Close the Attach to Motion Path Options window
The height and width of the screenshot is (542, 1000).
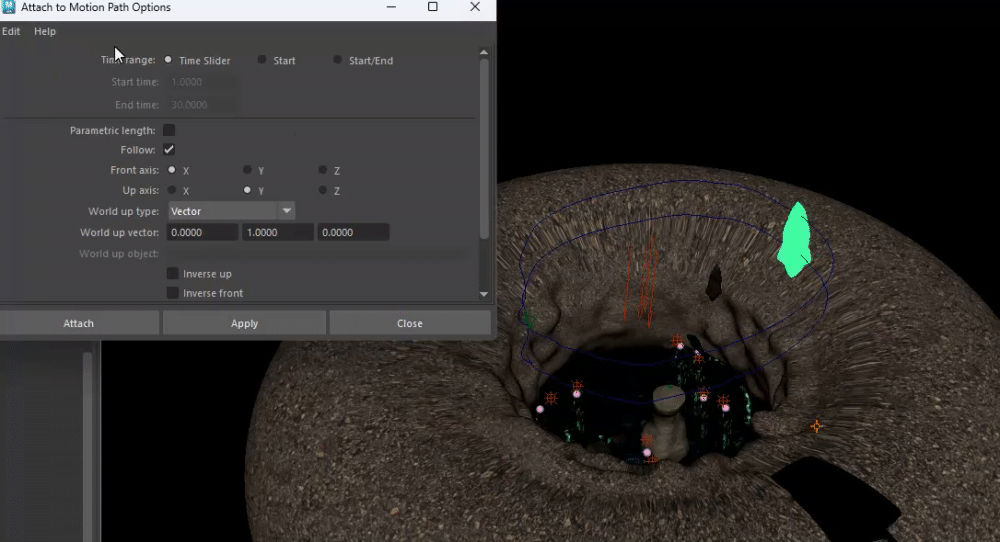(x=474, y=7)
